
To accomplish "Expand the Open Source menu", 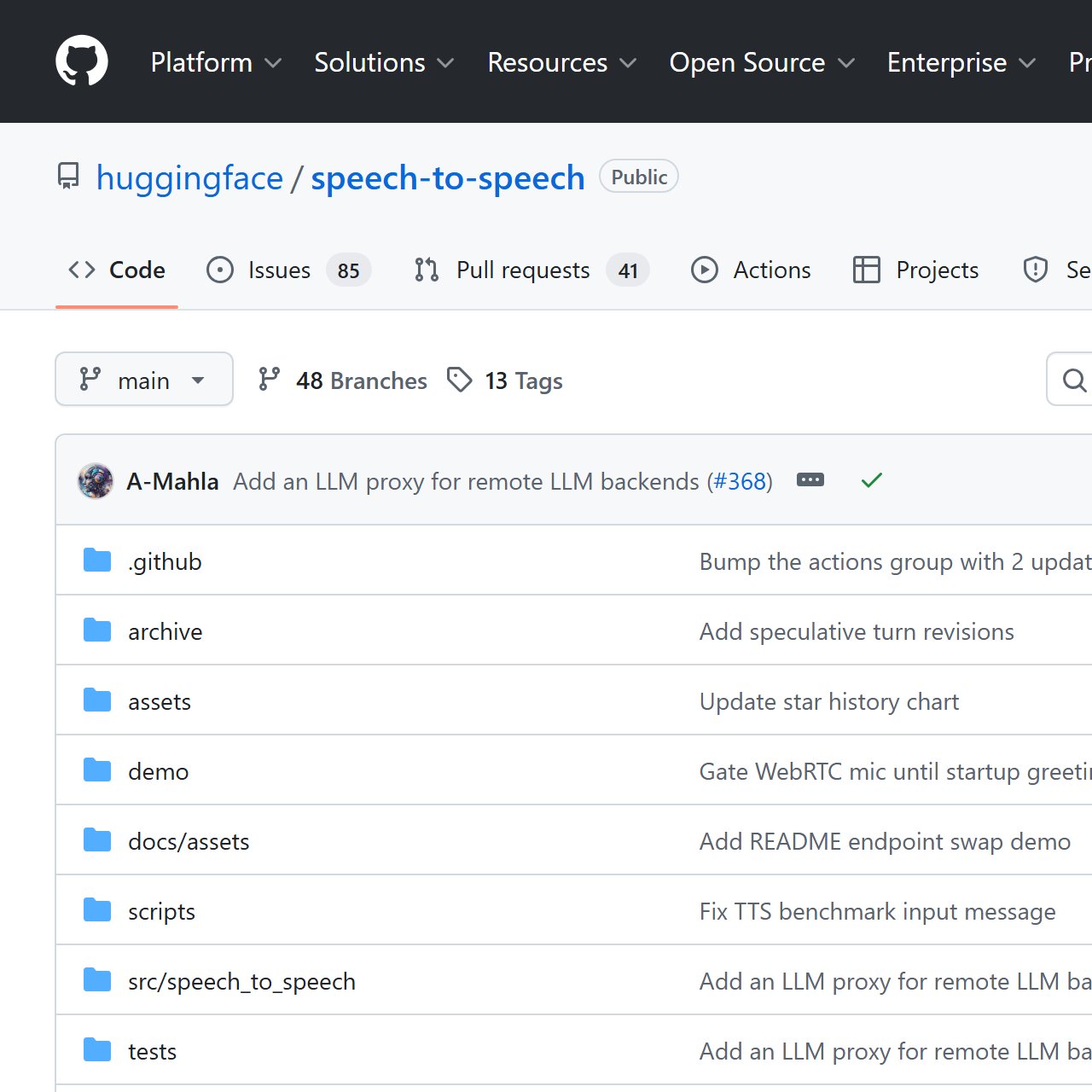I will point(762,62).
